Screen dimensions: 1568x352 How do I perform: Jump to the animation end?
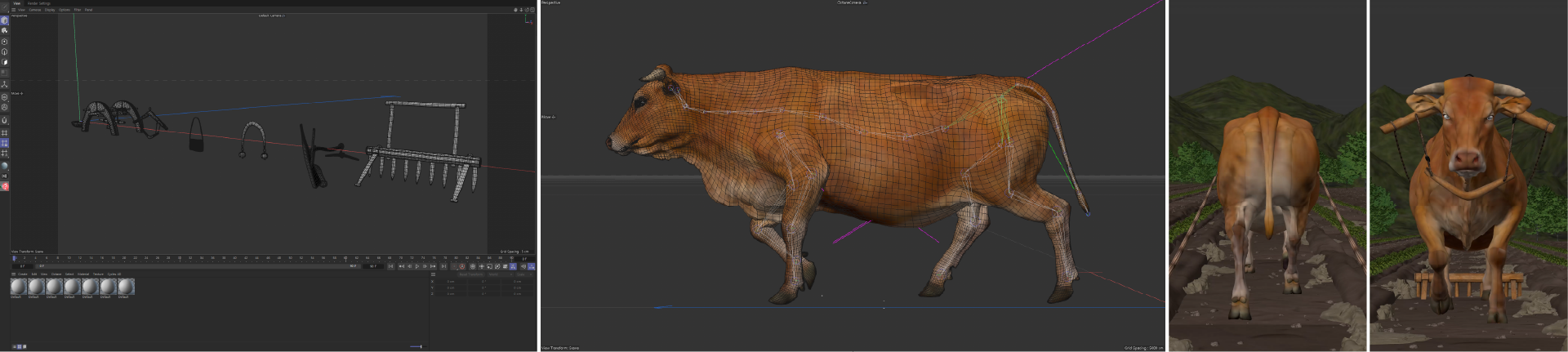point(443,266)
